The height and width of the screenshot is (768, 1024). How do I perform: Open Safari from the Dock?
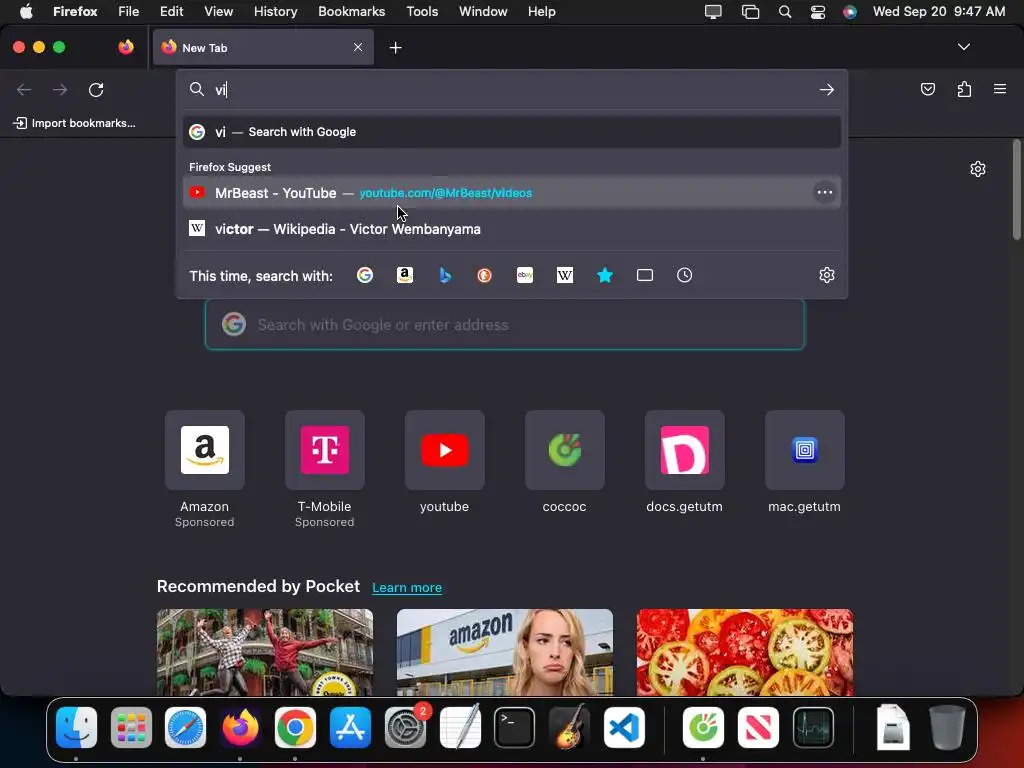(x=185, y=728)
